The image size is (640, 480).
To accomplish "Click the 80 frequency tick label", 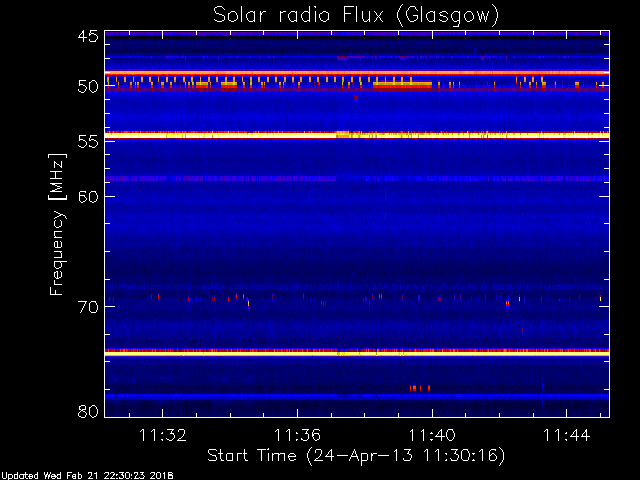I will click(88, 411).
